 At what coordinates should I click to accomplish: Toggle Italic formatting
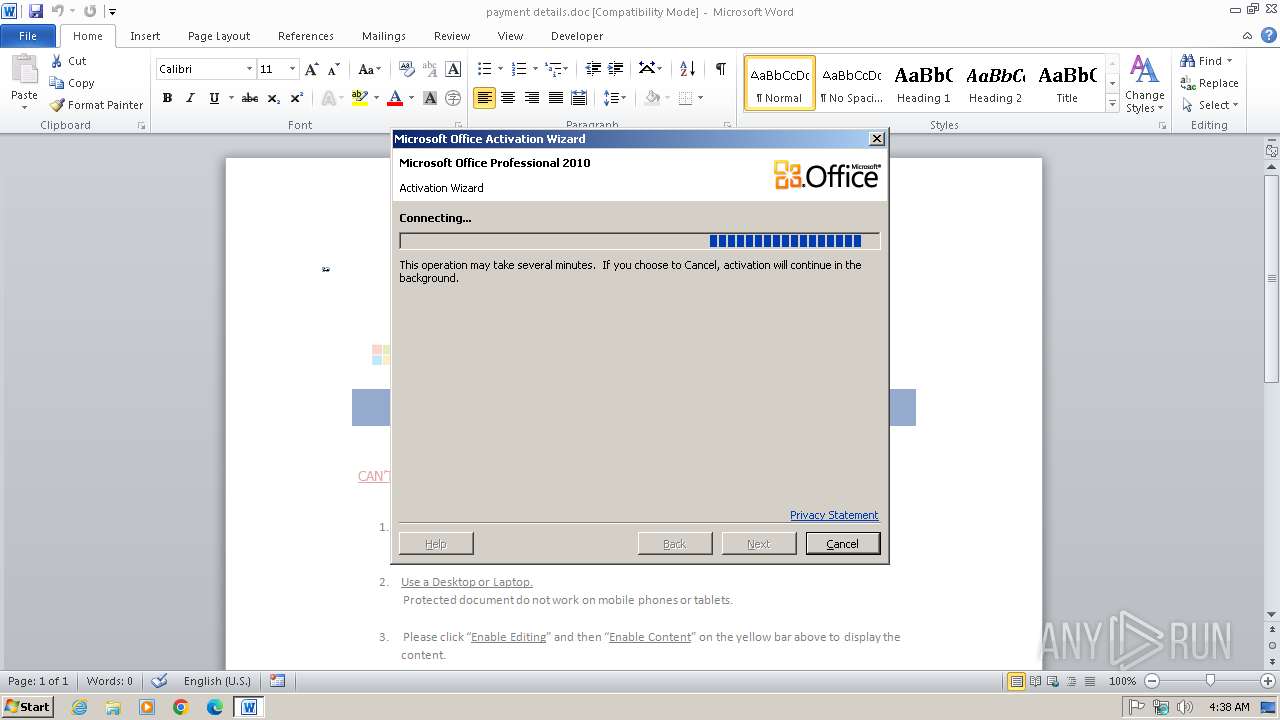tap(190, 98)
